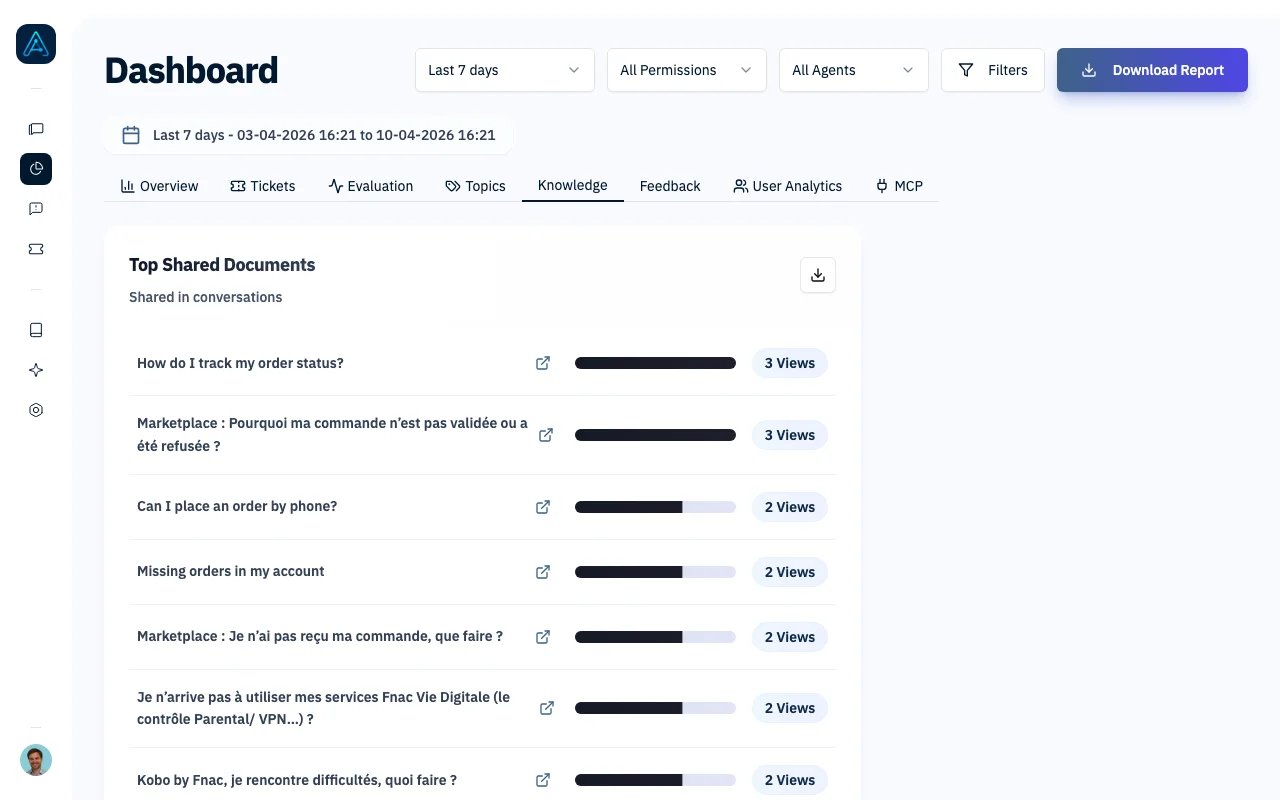1280x800 pixels.
Task: Click 'Je n'arrive pas à utiliser mes services Fnac' title
Action: tap(323, 708)
